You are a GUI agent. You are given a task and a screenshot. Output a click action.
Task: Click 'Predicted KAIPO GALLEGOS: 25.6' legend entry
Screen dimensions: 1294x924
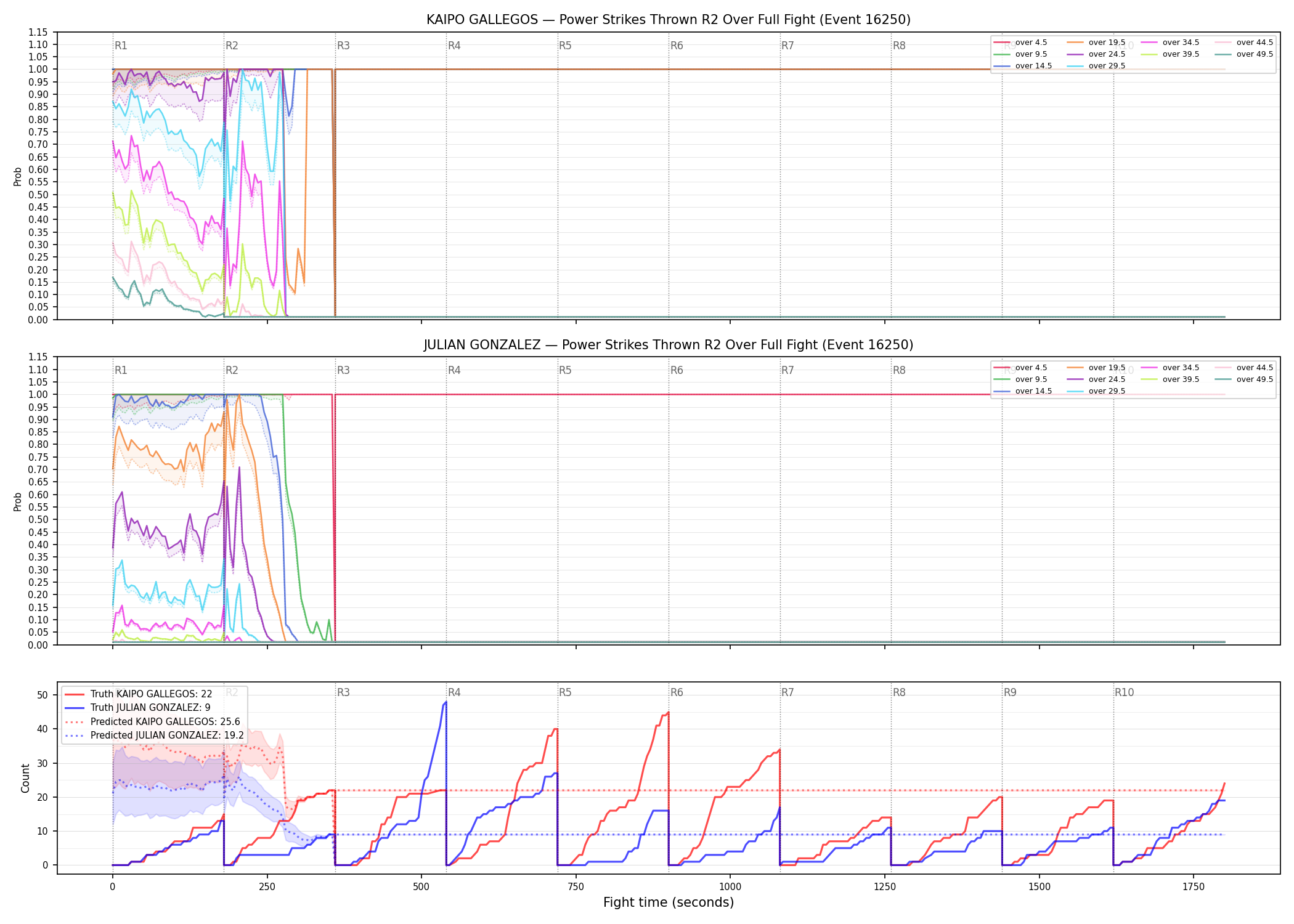[153, 722]
